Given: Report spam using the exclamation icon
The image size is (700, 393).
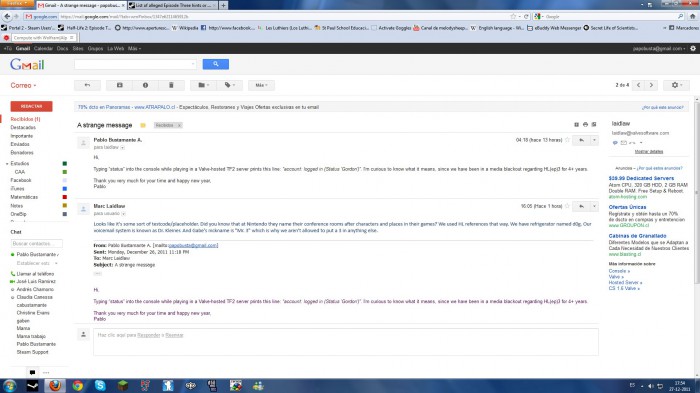Looking at the screenshot, I should pyautogui.click(x=145, y=85).
